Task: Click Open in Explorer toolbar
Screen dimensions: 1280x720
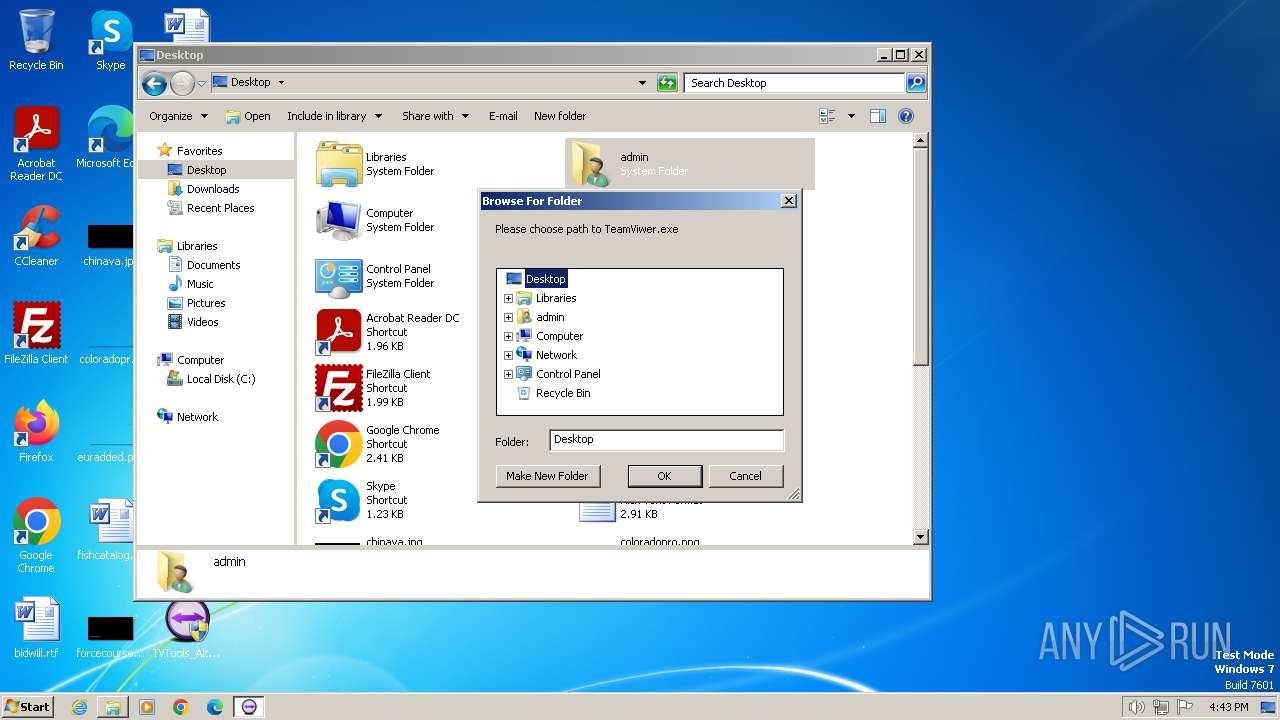Action: [248, 116]
